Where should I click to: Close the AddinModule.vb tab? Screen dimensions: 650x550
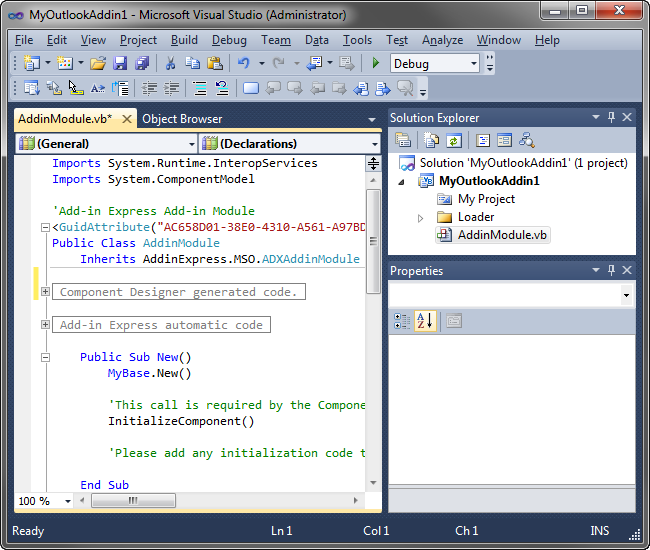[x=127, y=119]
